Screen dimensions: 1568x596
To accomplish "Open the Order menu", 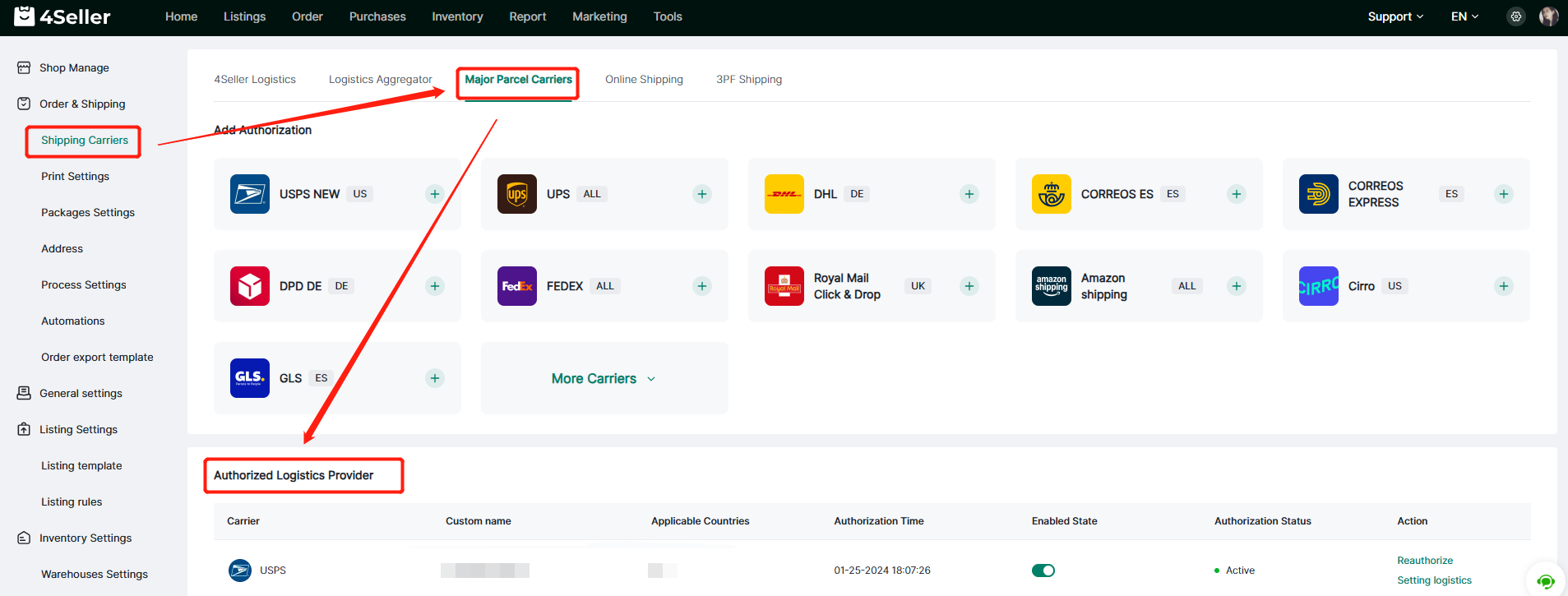I will pyautogui.click(x=308, y=16).
